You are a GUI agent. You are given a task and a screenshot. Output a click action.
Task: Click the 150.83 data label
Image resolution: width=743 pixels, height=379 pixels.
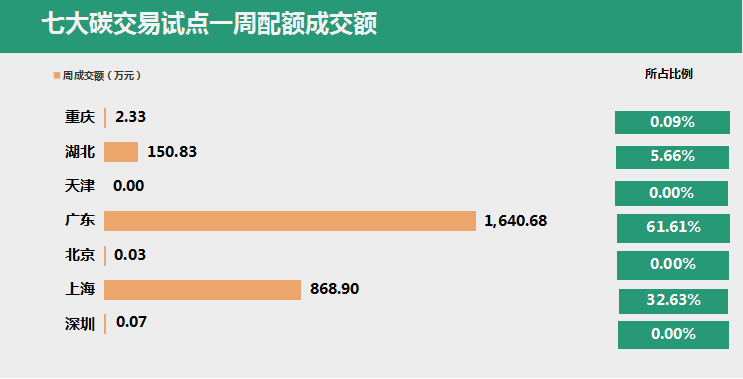pyautogui.click(x=172, y=152)
